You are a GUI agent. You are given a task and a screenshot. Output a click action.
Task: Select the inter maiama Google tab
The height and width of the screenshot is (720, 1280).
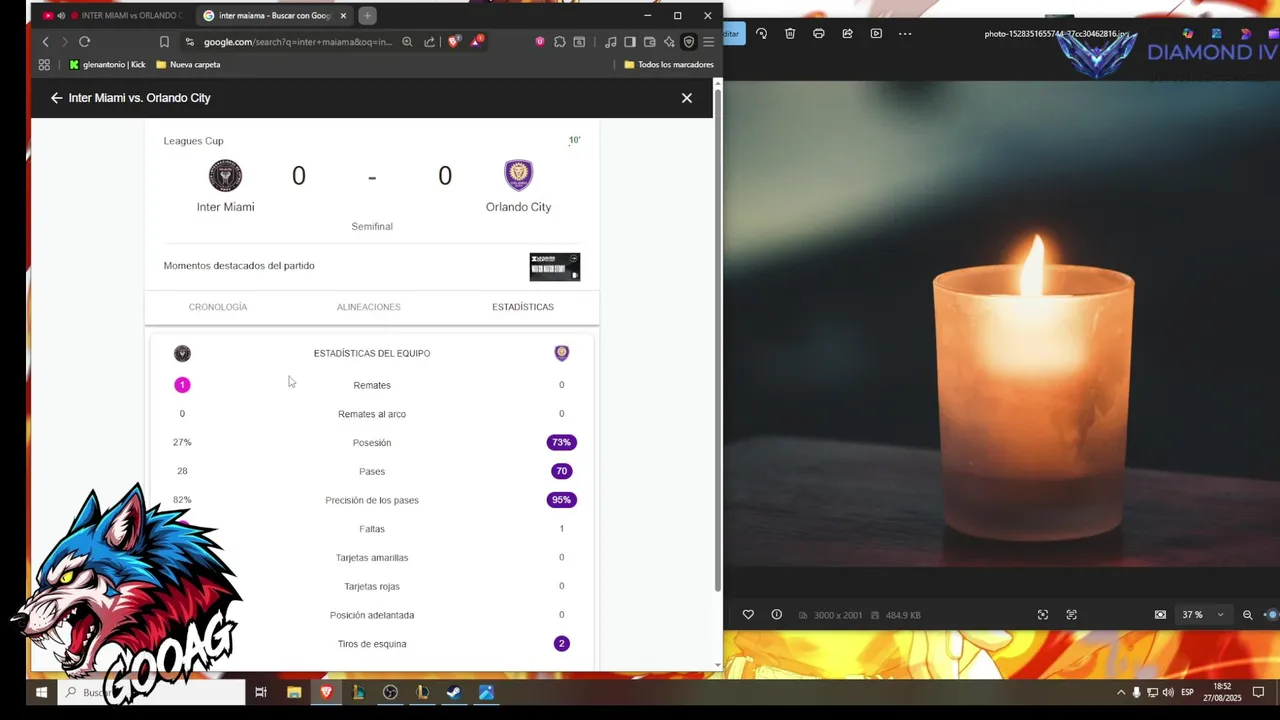pos(274,16)
